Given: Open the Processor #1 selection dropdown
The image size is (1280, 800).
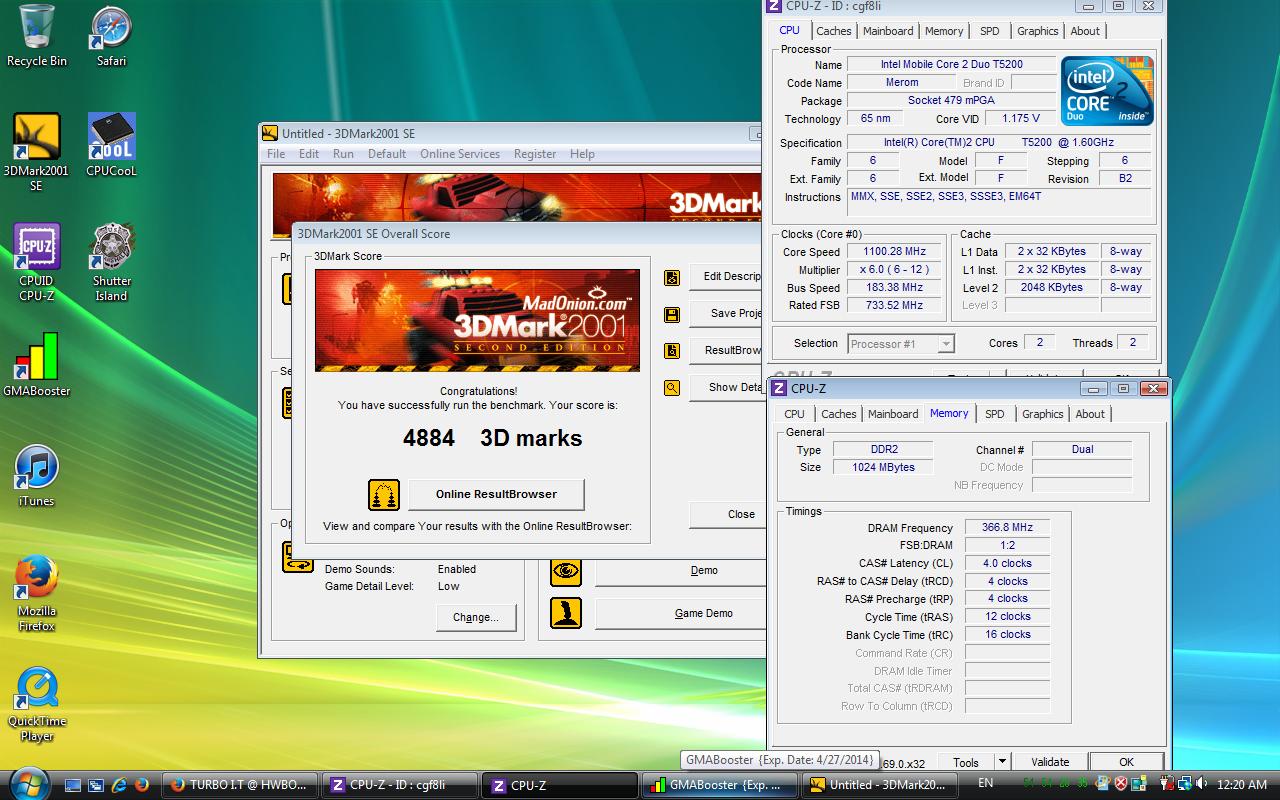Looking at the screenshot, I should pyautogui.click(x=901, y=343).
